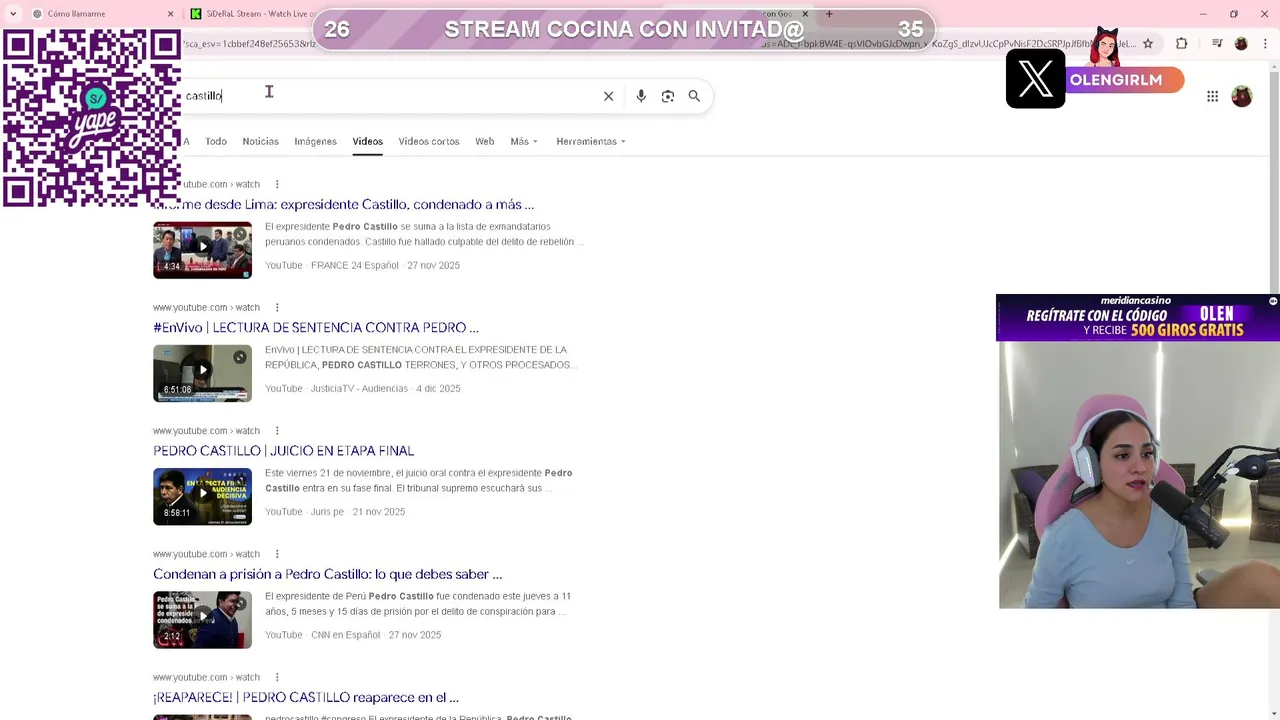Image resolution: width=1280 pixels, height=720 pixels.
Task: Click the 'CNN en Español' source text
Action: coord(345,635)
